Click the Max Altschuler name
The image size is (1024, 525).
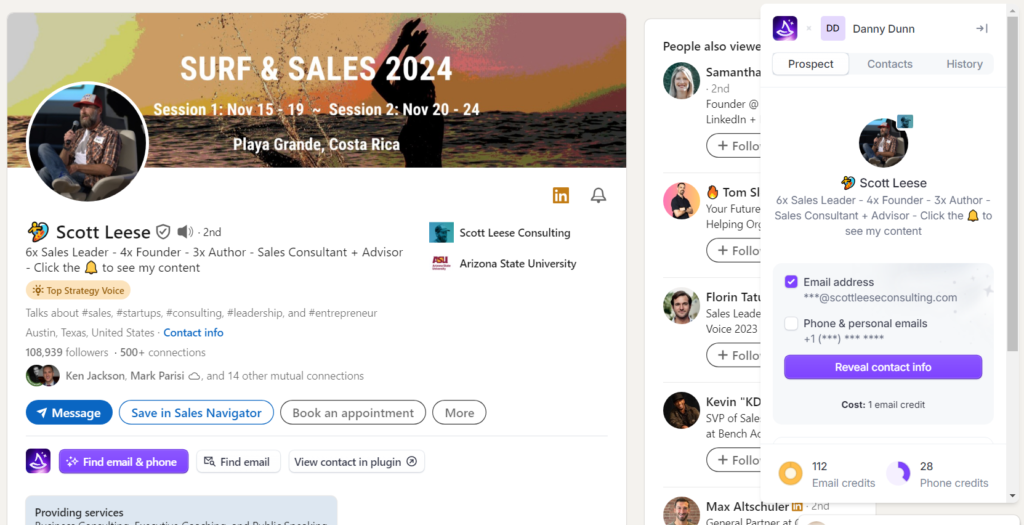click(747, 507)
